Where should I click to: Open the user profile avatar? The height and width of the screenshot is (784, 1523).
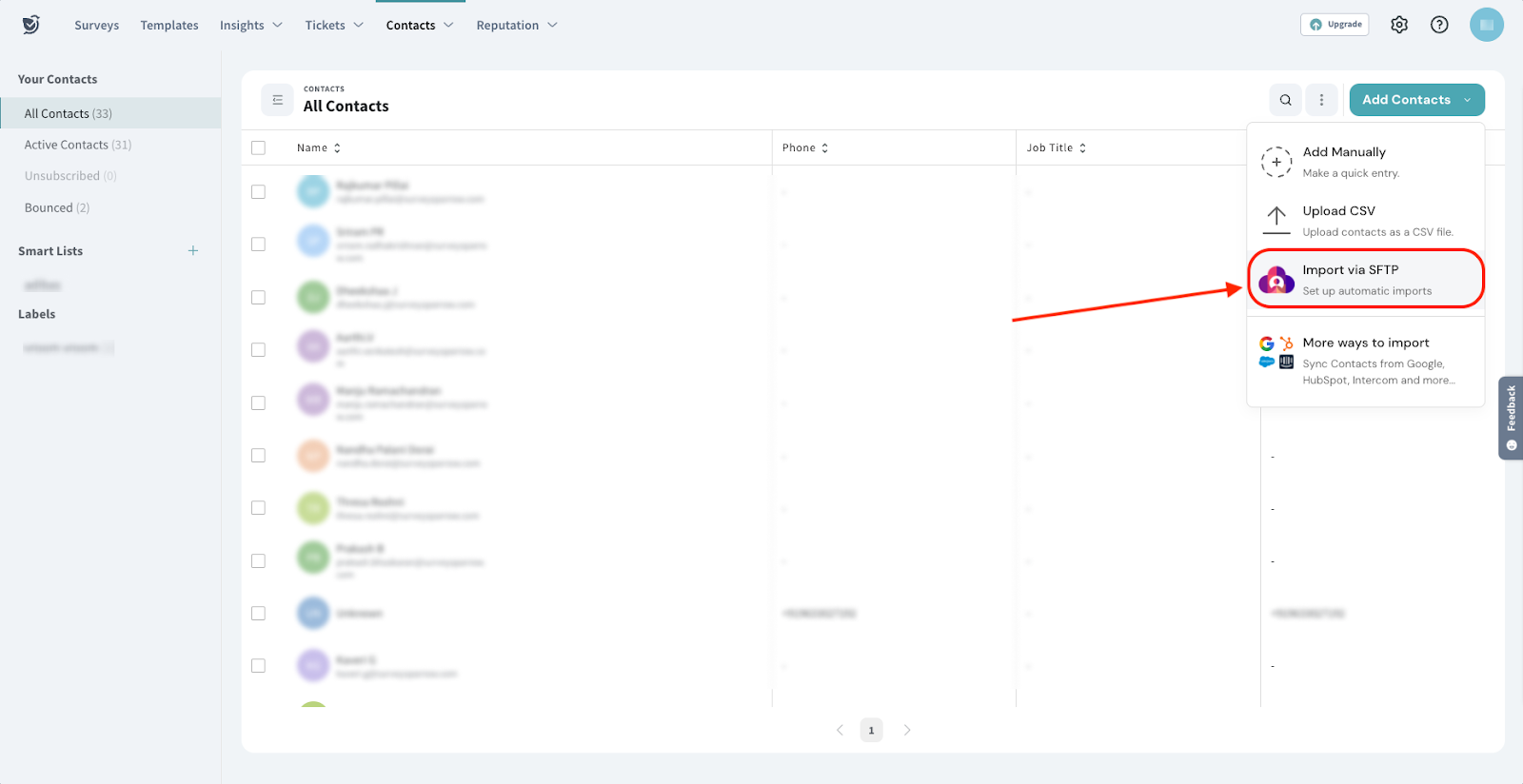click(1486, 25)
